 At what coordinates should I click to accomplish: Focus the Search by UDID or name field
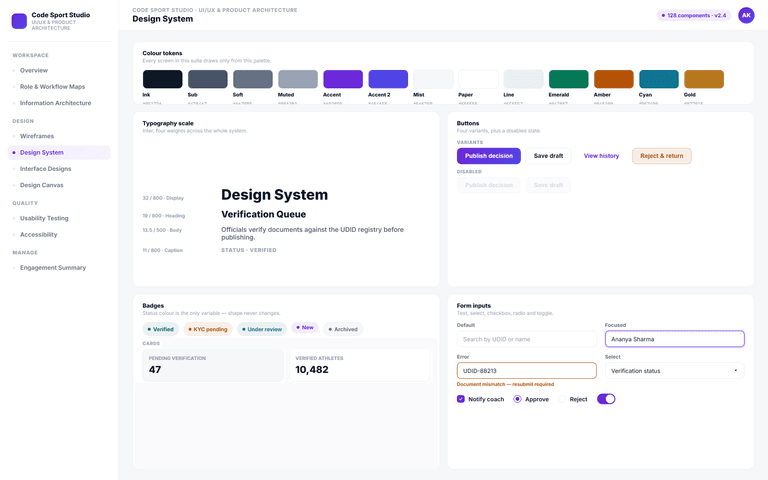(x=527, y=339)
